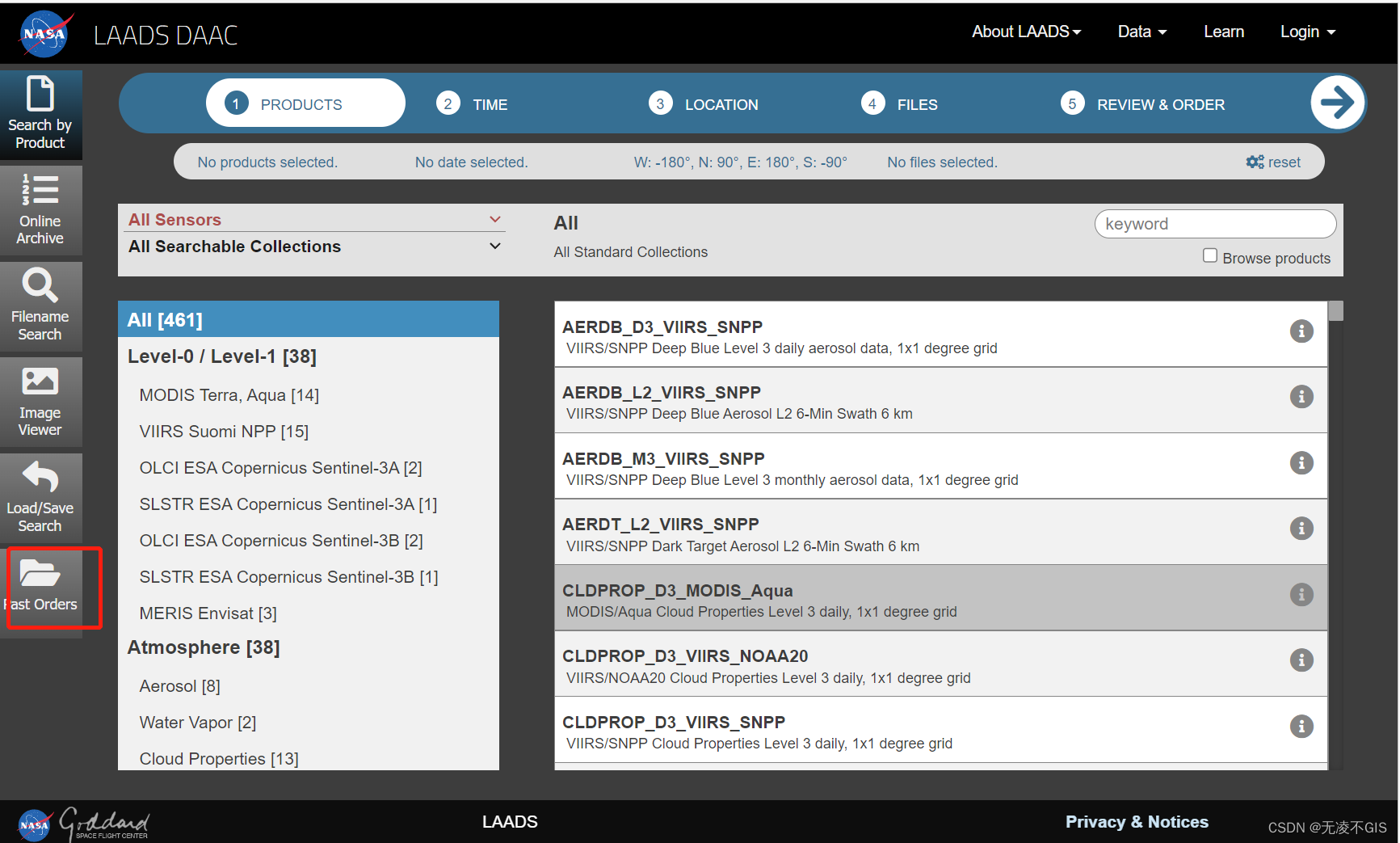The image size is (1400, 843).
Task: Open the About LAADS menu
Action: point(1026,32)
